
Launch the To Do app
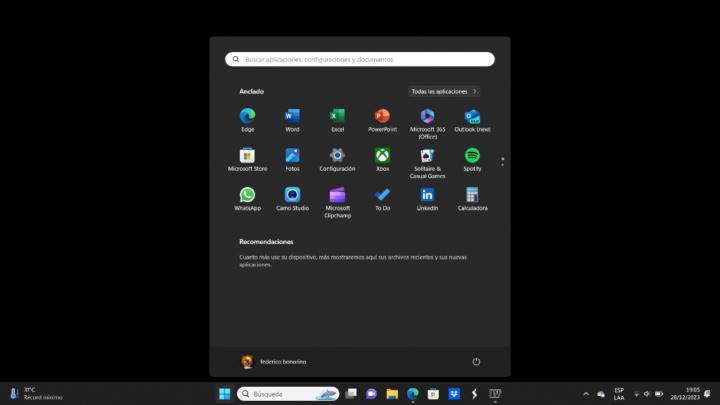coord(382,199)
